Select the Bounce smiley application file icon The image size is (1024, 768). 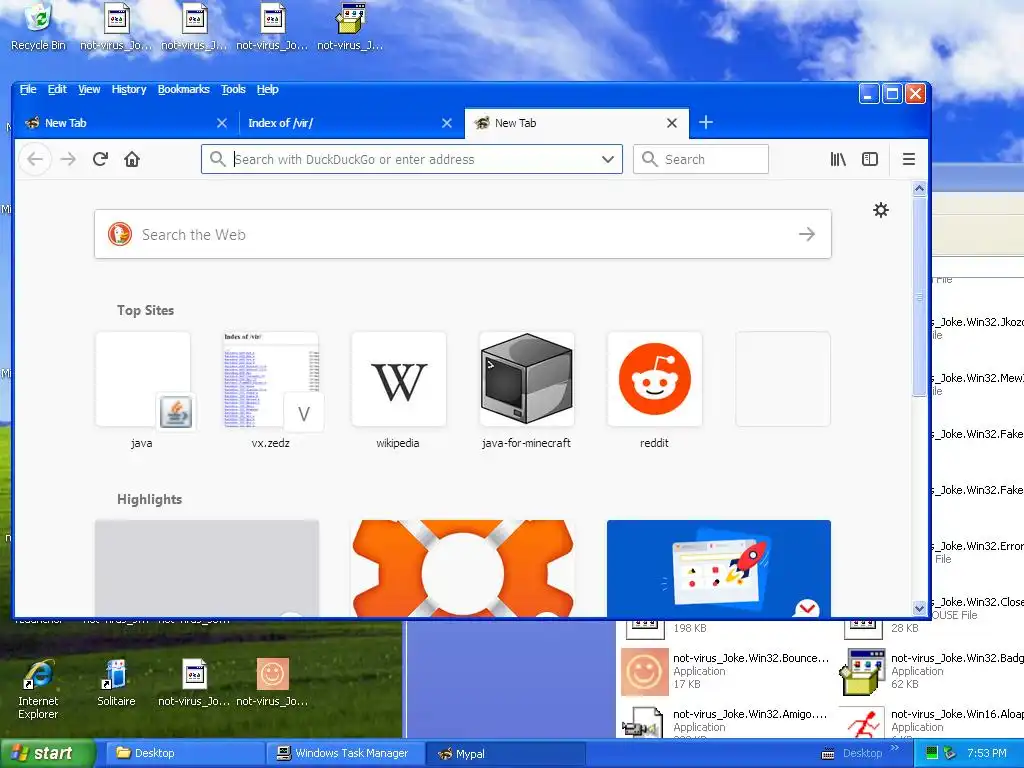[x=645, y=672]
